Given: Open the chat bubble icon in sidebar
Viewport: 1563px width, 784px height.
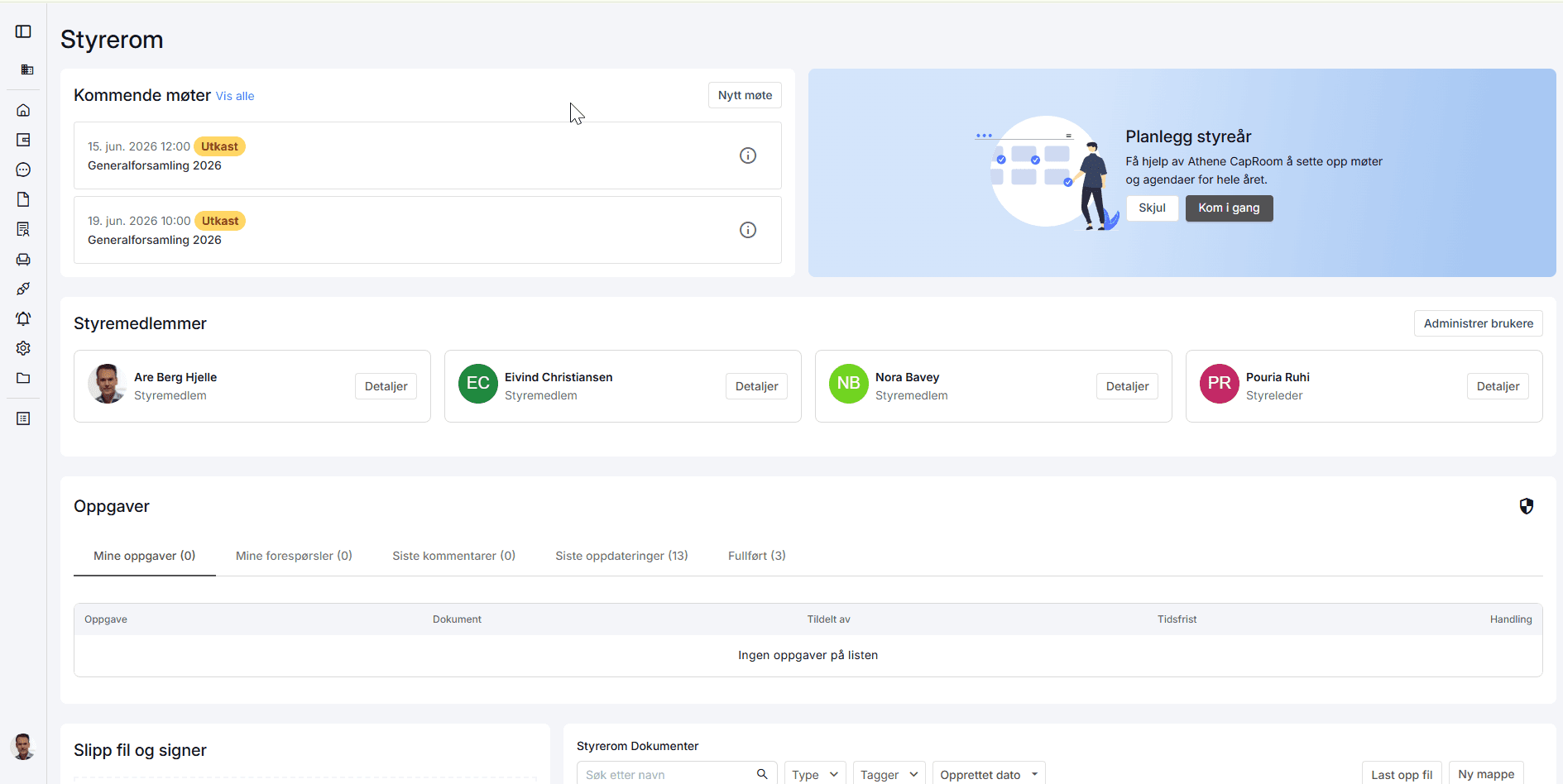Looking at the screenshot, I should click(23, 170).
